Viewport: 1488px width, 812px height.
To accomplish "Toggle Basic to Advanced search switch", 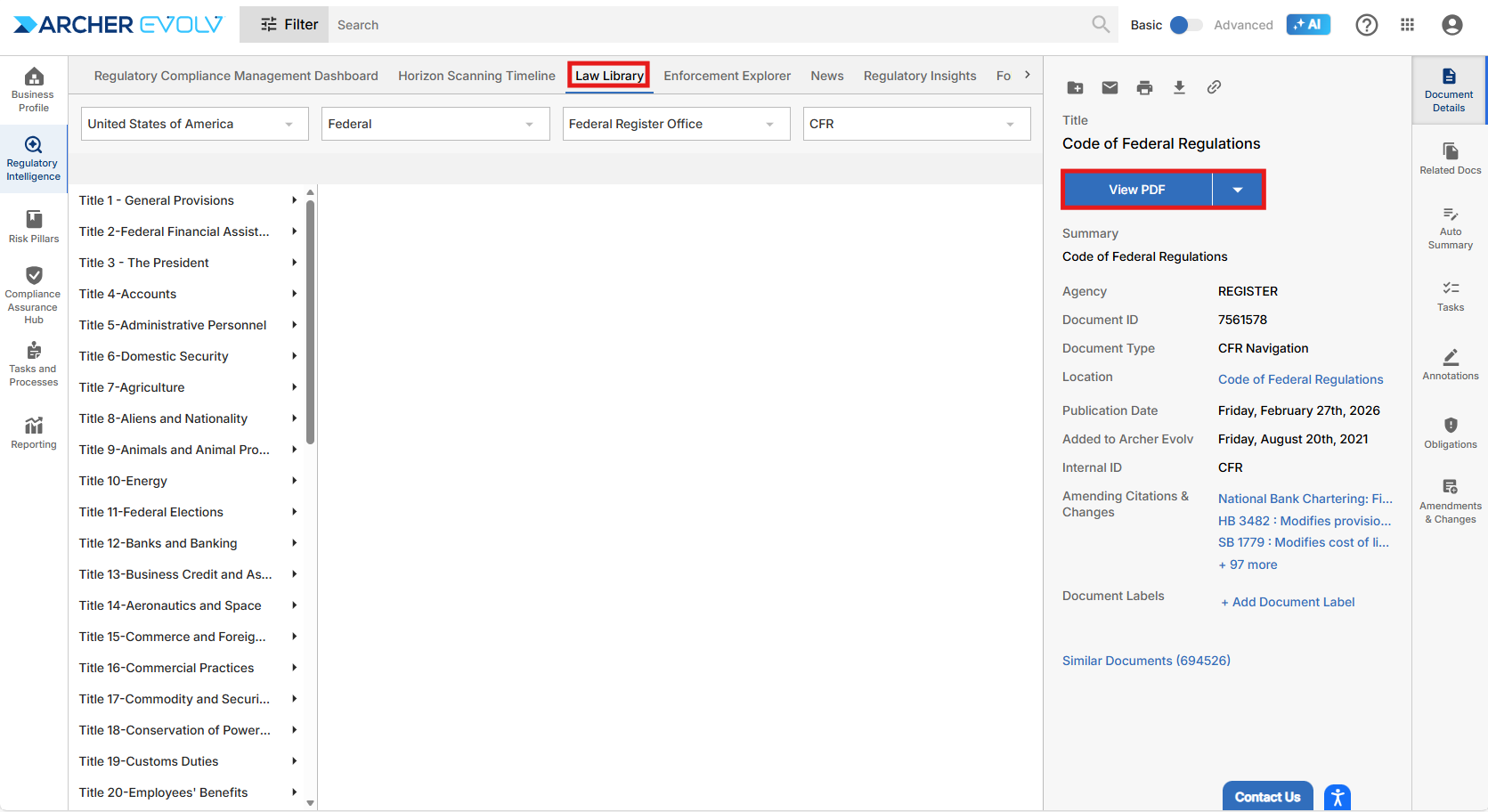I will 1184,25.
